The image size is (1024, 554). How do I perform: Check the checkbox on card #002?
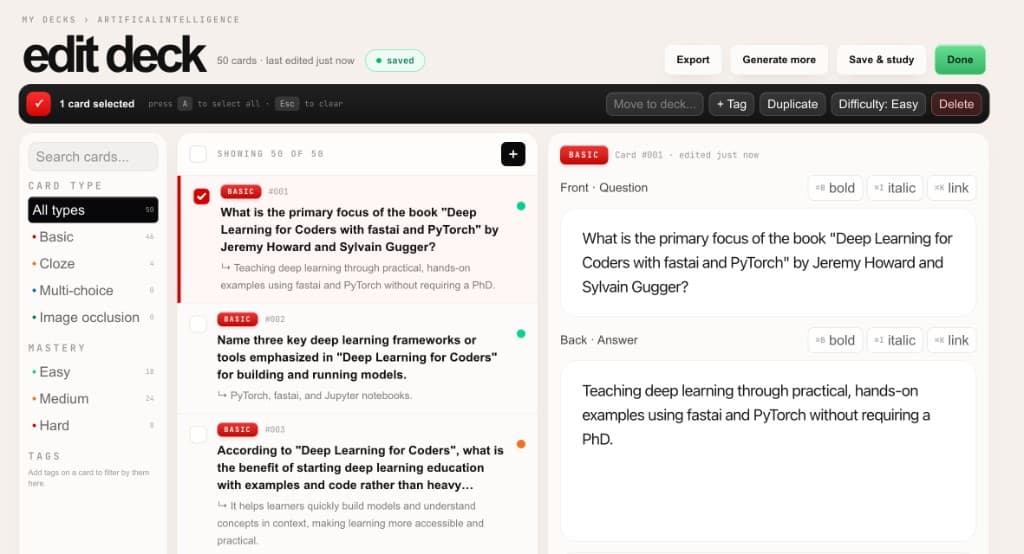198,324
